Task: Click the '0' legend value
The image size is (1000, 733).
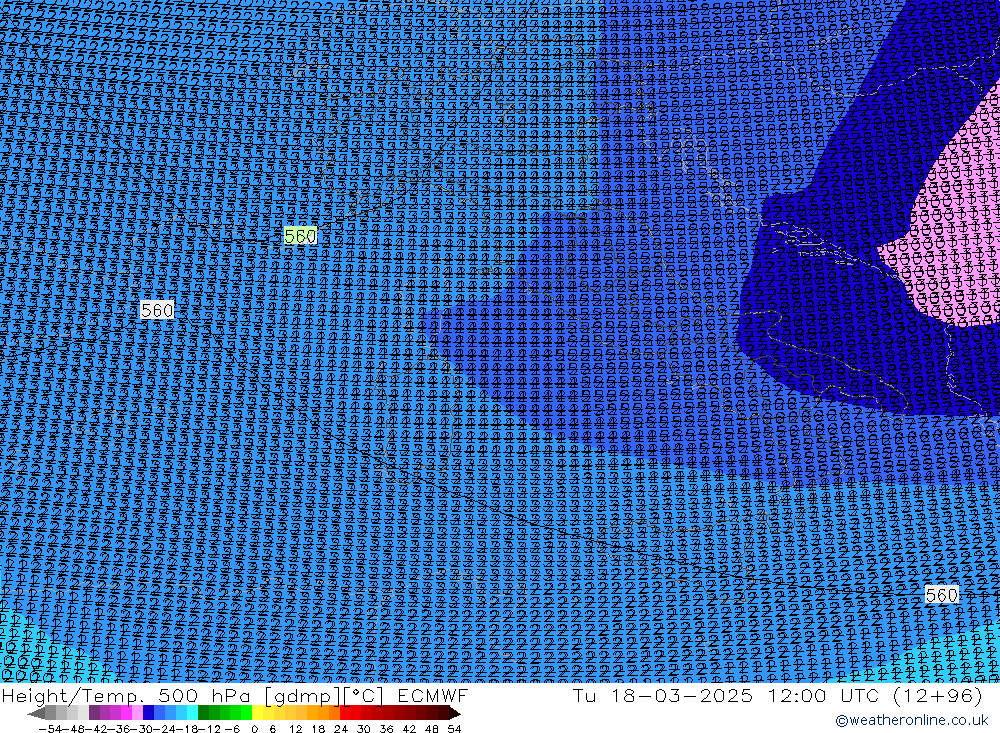Action: [x=254, y=729]
